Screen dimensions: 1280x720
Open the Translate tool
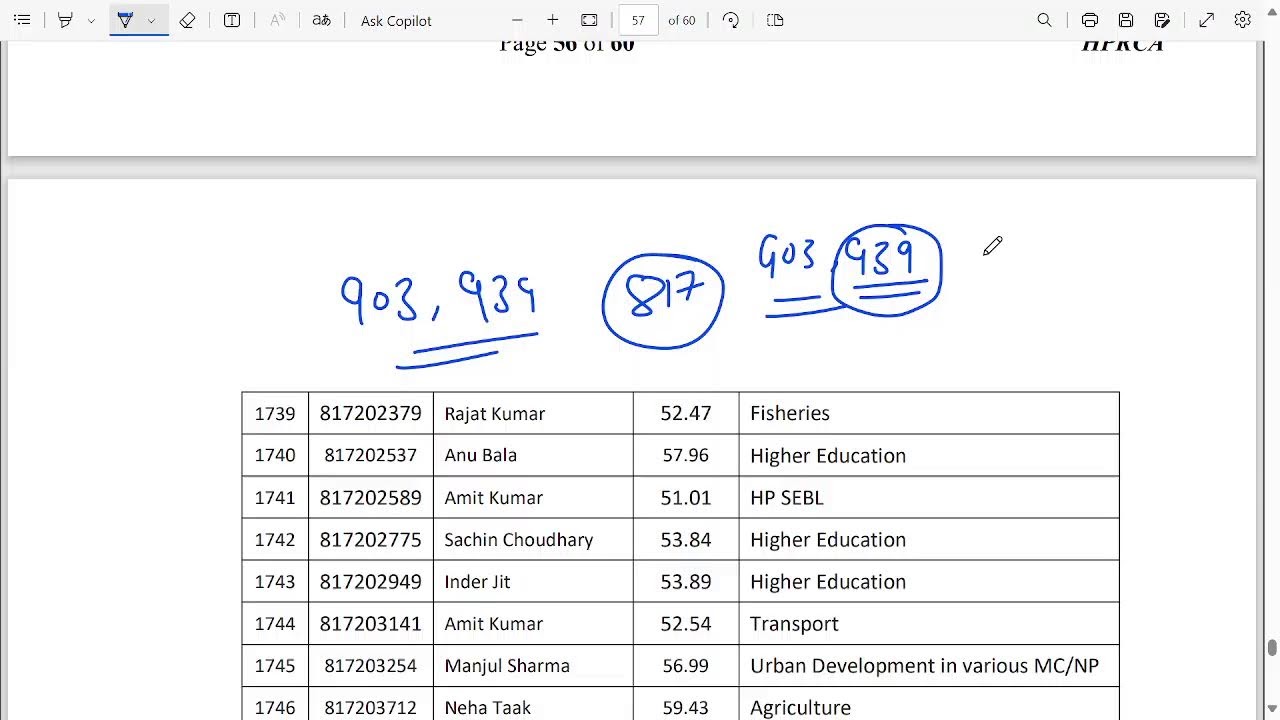pyautogui.click(x=321, y=20)
